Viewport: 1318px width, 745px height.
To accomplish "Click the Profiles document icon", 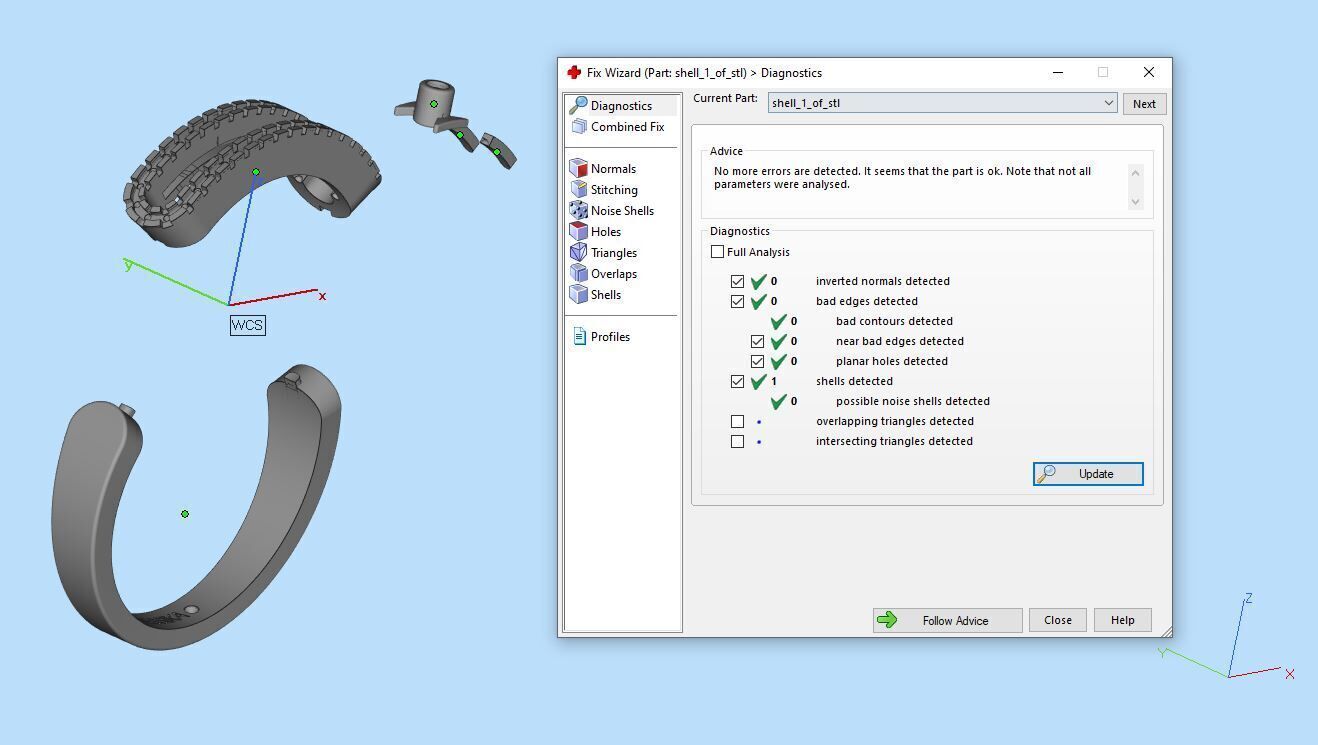I will pyautogui.click(x=579, y=336).
